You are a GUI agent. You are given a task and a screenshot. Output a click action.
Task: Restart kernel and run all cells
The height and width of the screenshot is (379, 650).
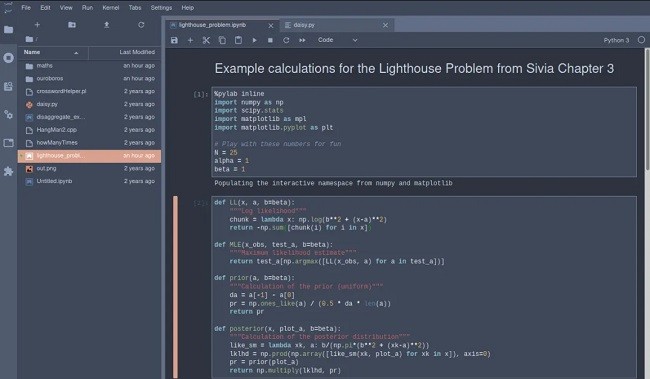pyautogui.click(x=302, y=40)
